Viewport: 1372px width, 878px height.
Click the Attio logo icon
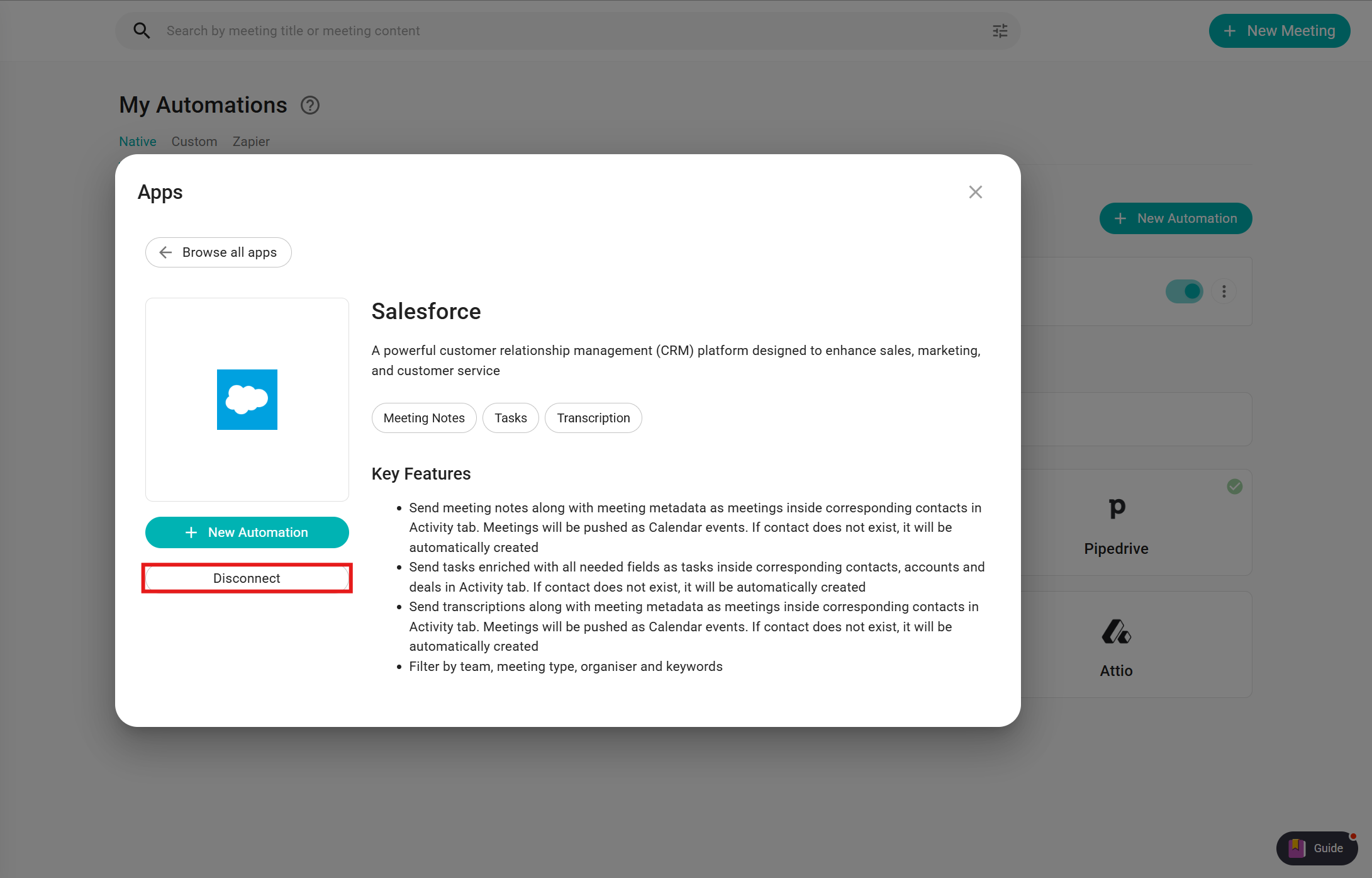click(x=1116, y=632)
